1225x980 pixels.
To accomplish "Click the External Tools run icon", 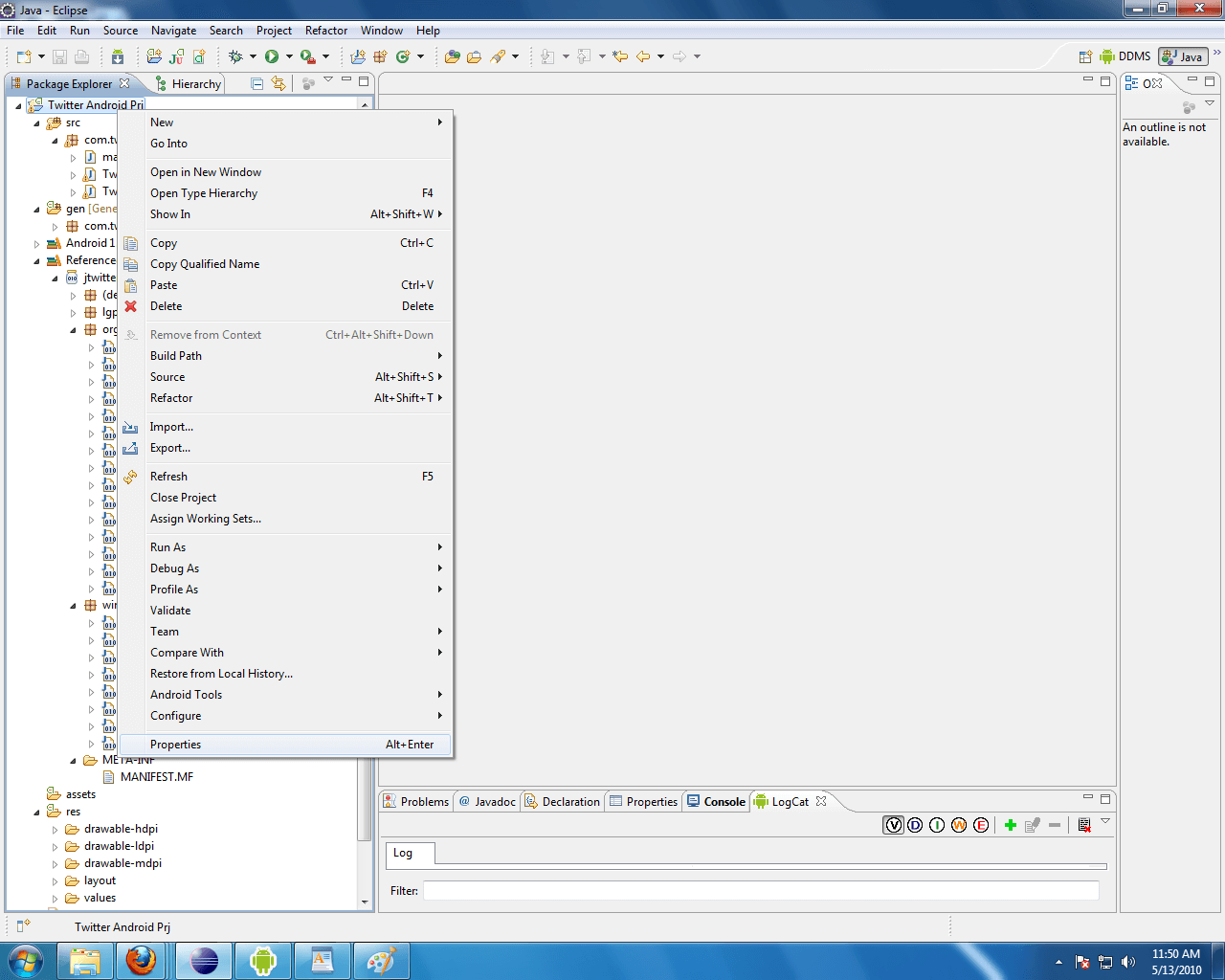I will 307,56.
